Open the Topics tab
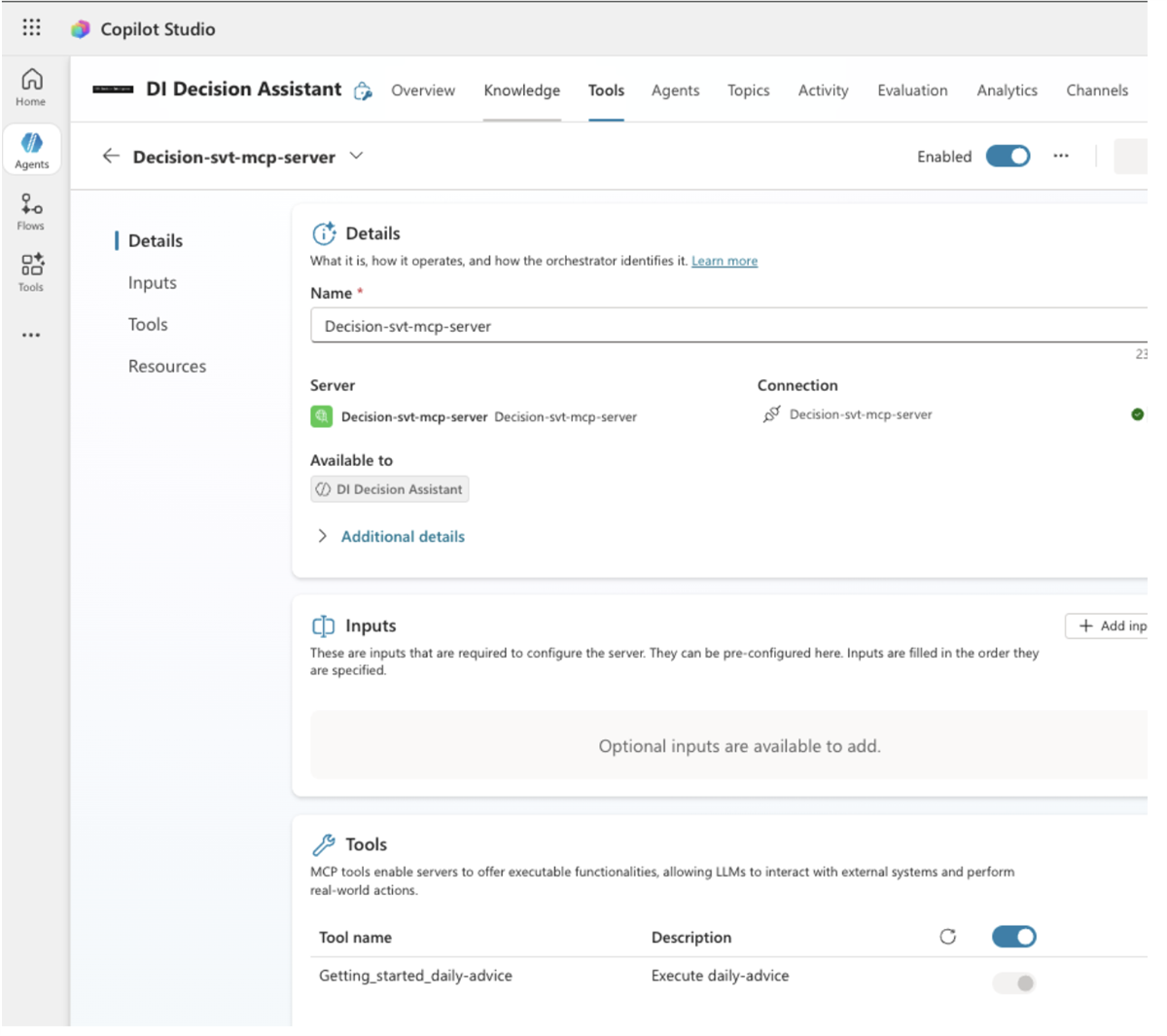1167x1036 pixels. pos(749,90)
